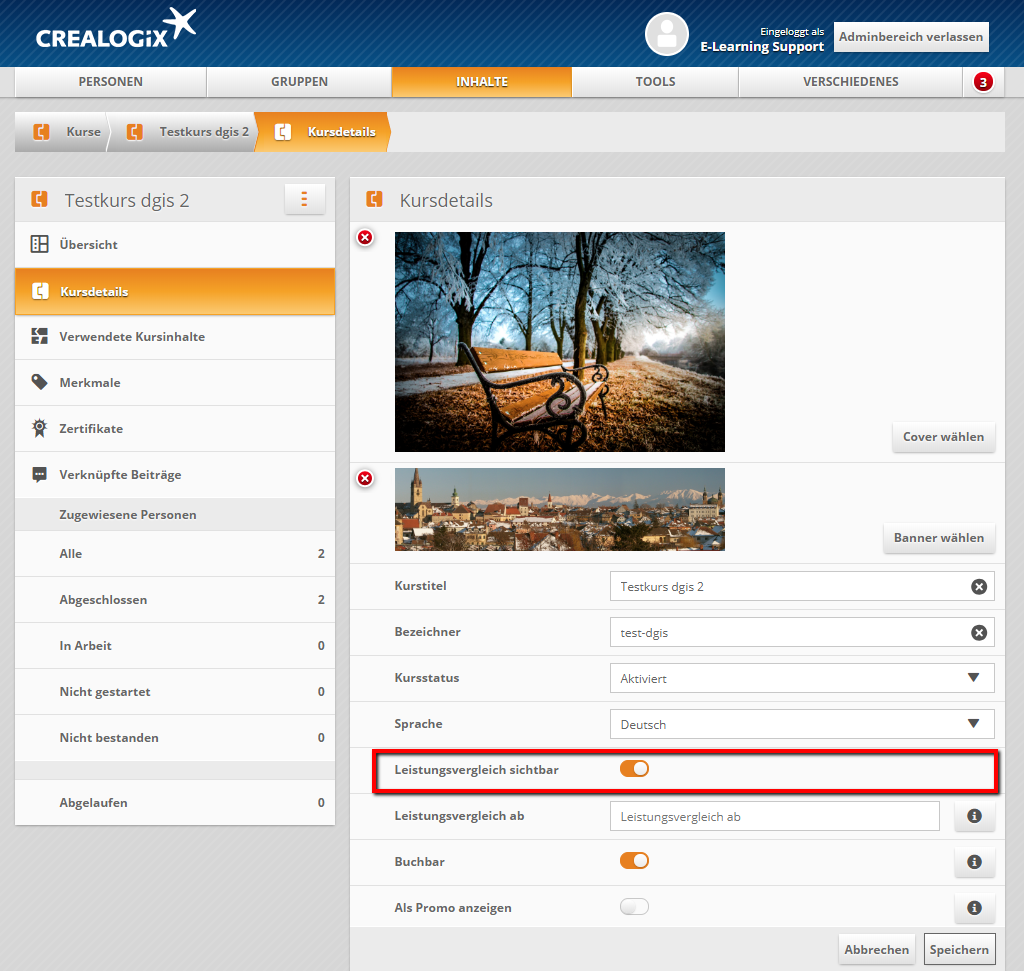1024x971 pixels.
Task: Open the three-dot course options menu
Action: 304,199
